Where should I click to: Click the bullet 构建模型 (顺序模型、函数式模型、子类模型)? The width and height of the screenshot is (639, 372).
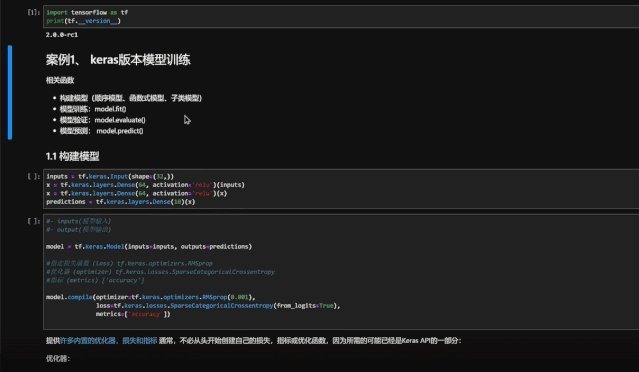click(x=131, y=98)
